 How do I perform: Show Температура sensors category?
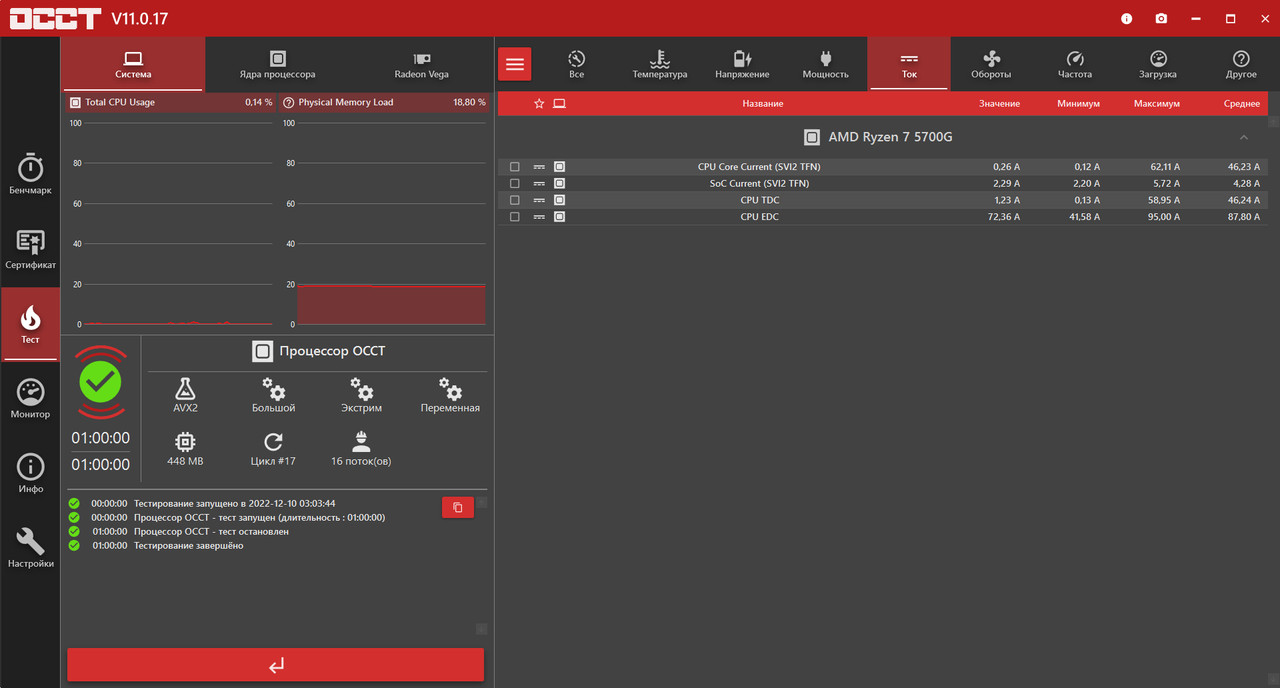point(659,65)
